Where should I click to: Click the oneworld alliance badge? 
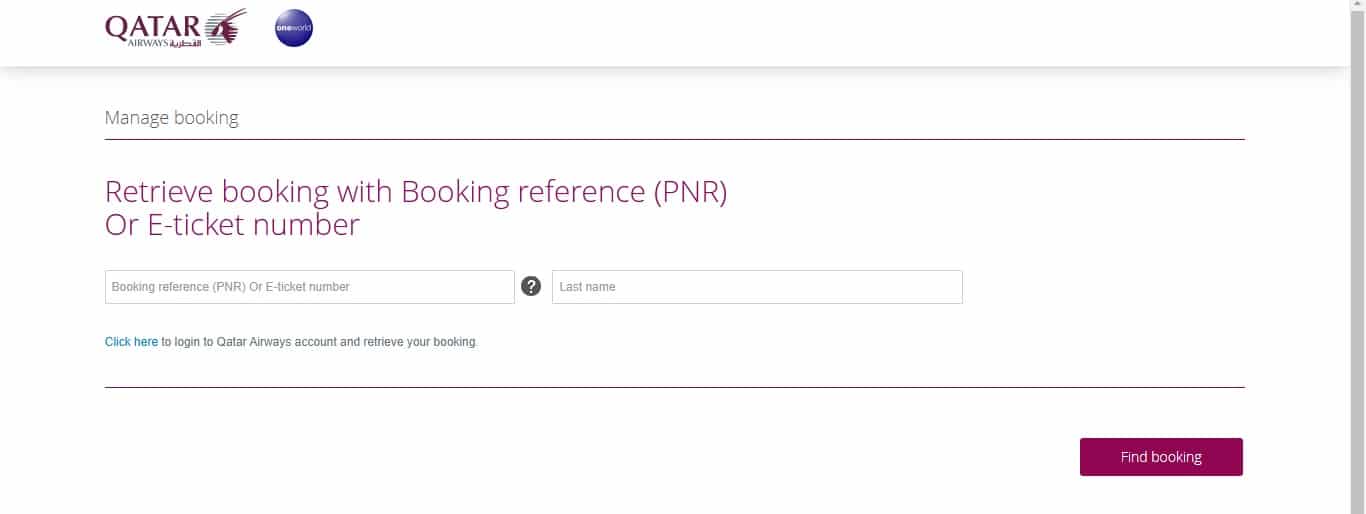(x=294, y=29)
